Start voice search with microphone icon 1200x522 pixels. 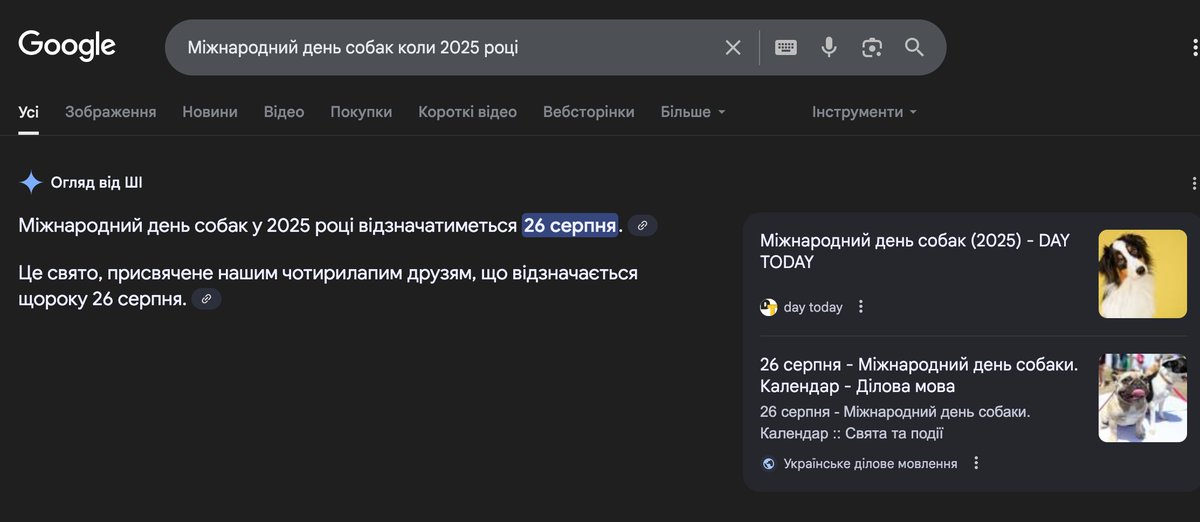pos(829,47)
